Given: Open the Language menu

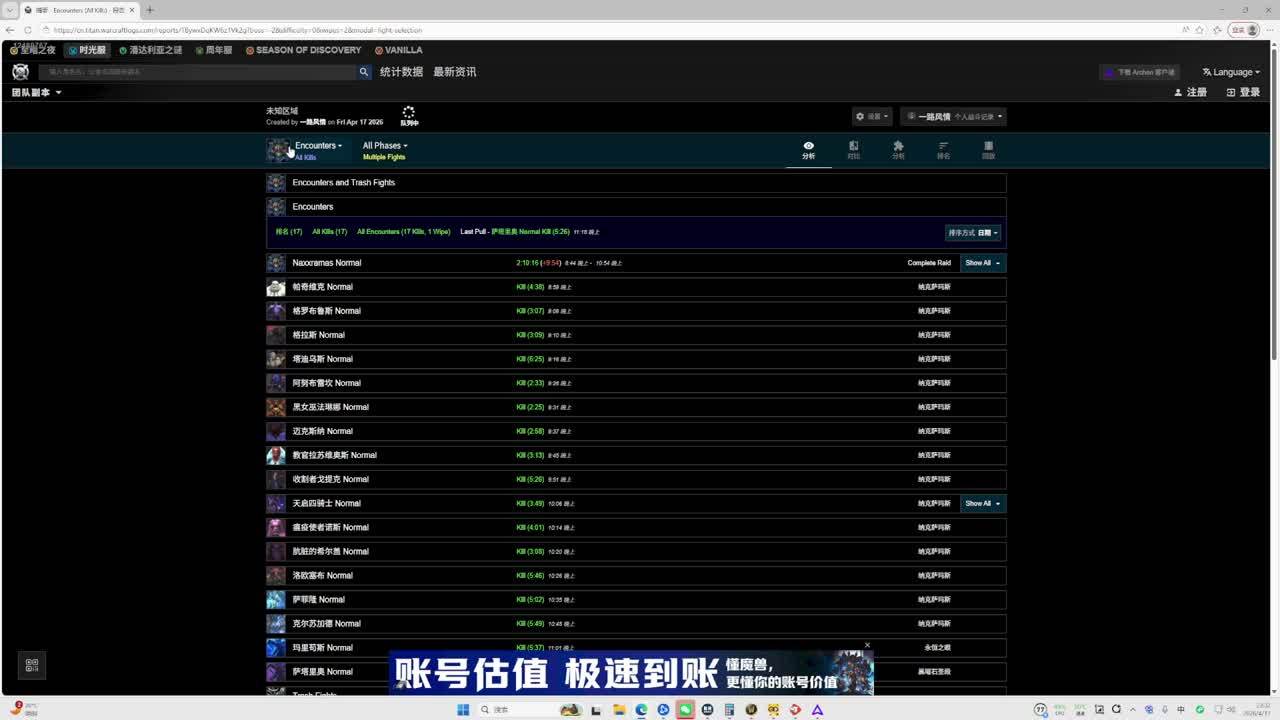Looking at the screenshot, I should click(1231, 72).
